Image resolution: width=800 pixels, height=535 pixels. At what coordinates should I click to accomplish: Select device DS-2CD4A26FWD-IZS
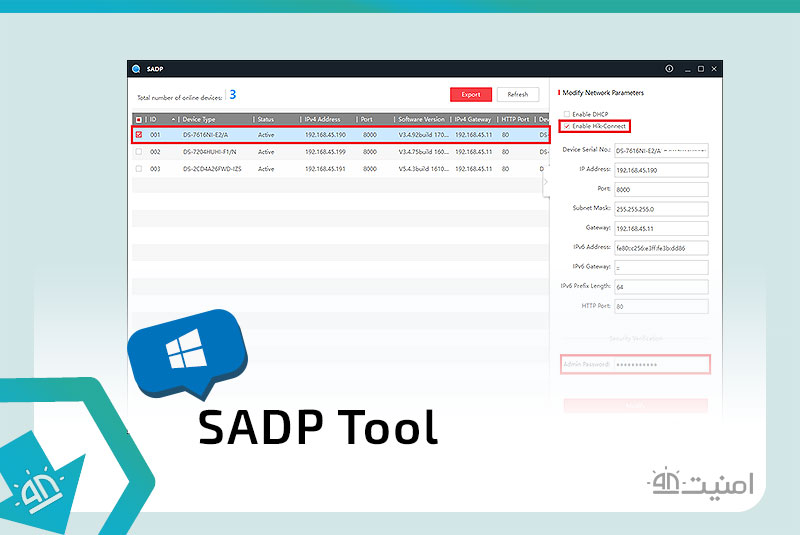[x=212, y=168]
